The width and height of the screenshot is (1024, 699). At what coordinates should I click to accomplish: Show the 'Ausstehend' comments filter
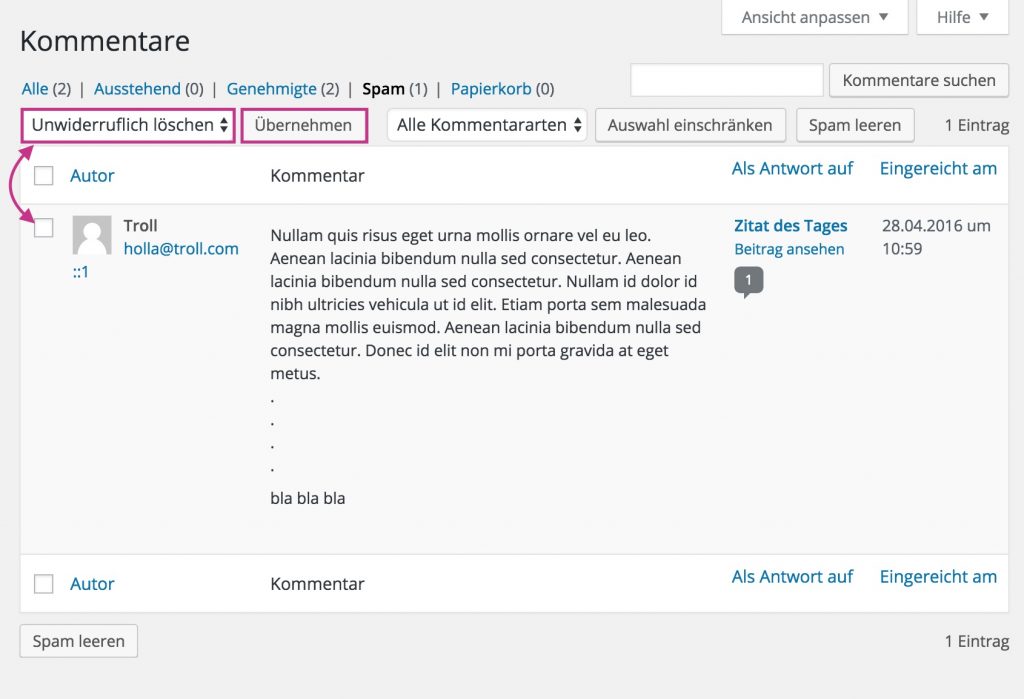[137, 89]
